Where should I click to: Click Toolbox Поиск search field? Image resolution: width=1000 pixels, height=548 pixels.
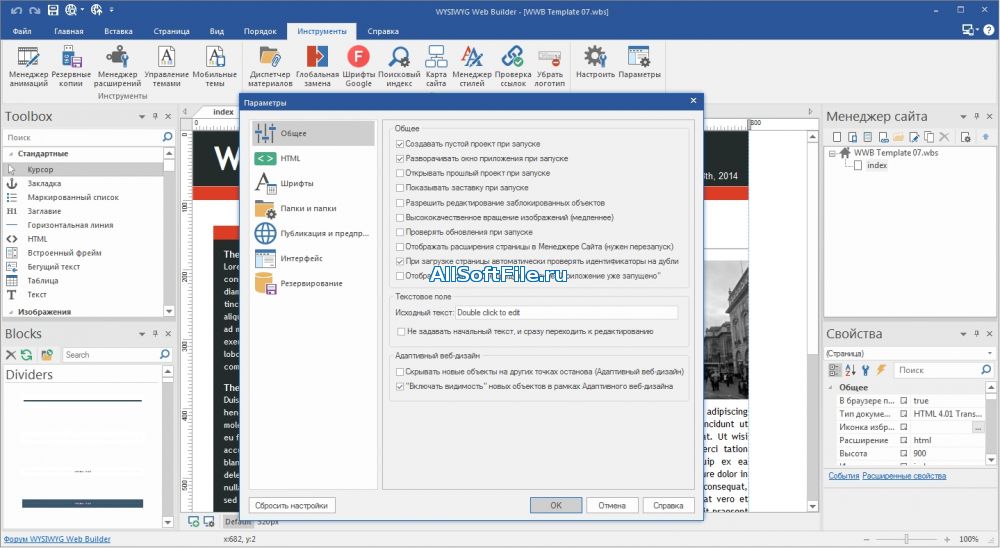(x=83, y=137)
